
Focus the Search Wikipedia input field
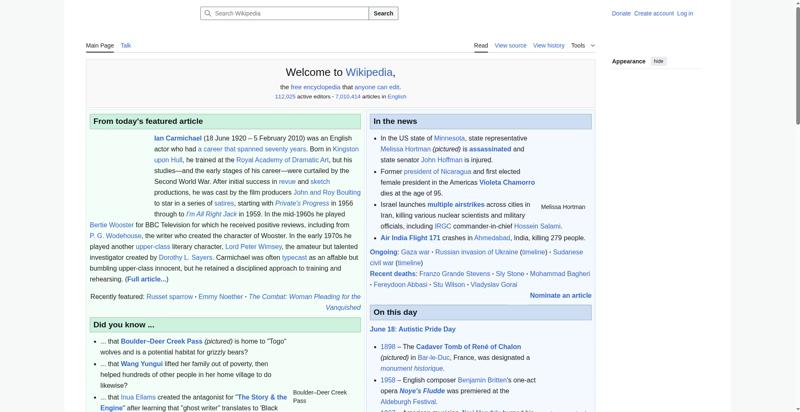pos(284,13)
